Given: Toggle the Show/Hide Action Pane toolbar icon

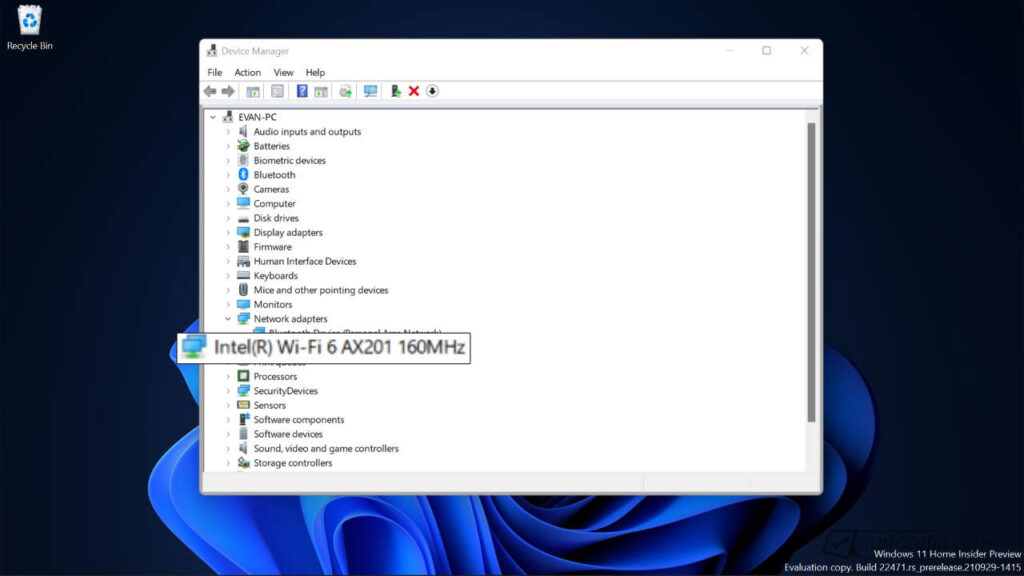Looking at the screenshot, I should coord(321,91).
